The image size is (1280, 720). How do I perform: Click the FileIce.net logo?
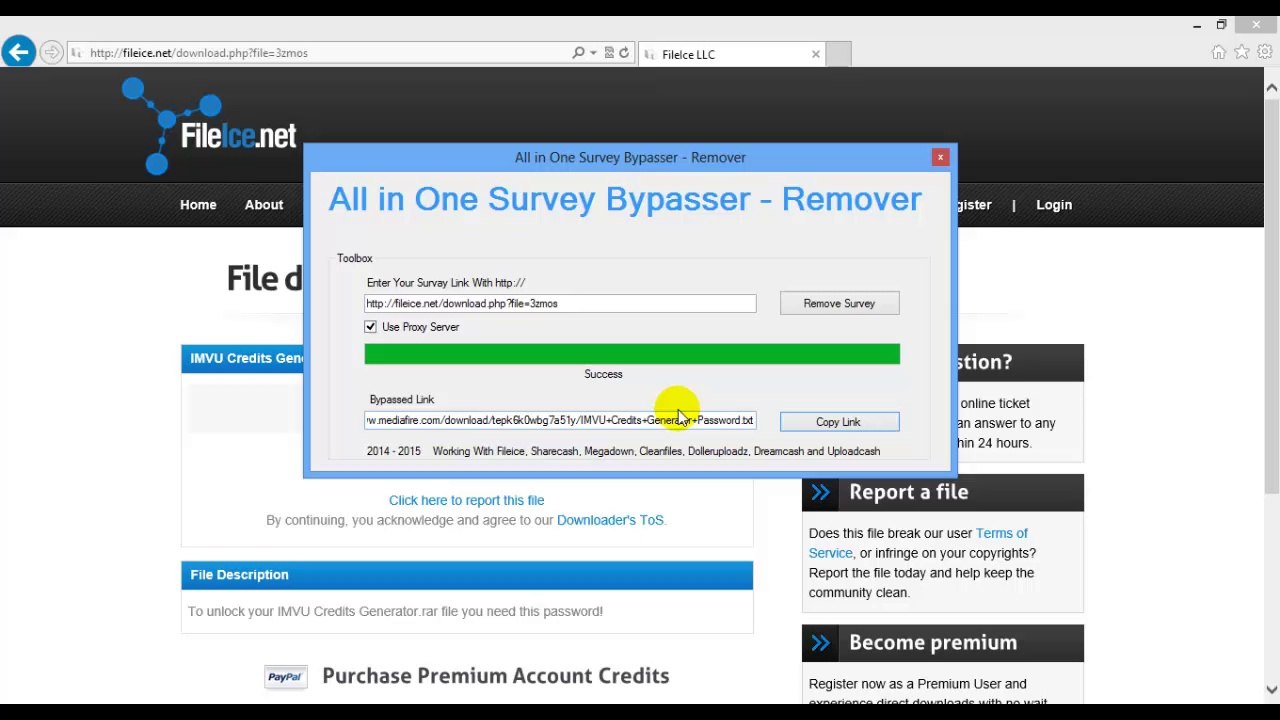click(x=209, y=127)
